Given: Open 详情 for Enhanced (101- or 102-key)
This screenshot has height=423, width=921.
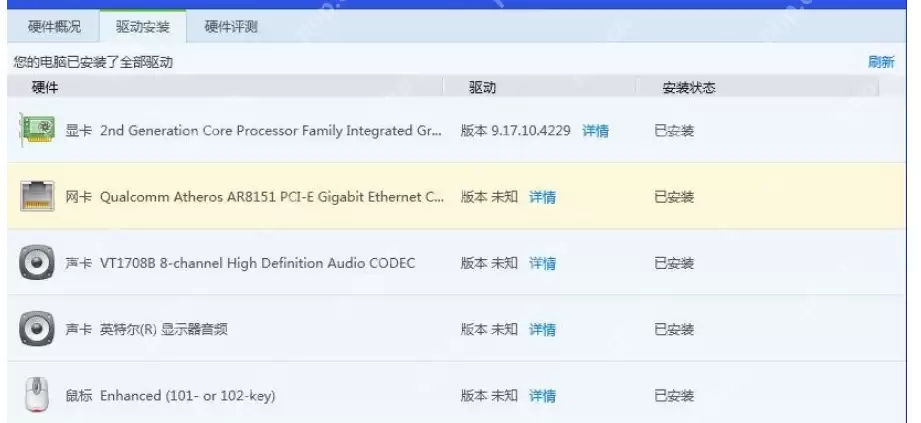Looking at the screenshot, I should click(x=542, y=396).
